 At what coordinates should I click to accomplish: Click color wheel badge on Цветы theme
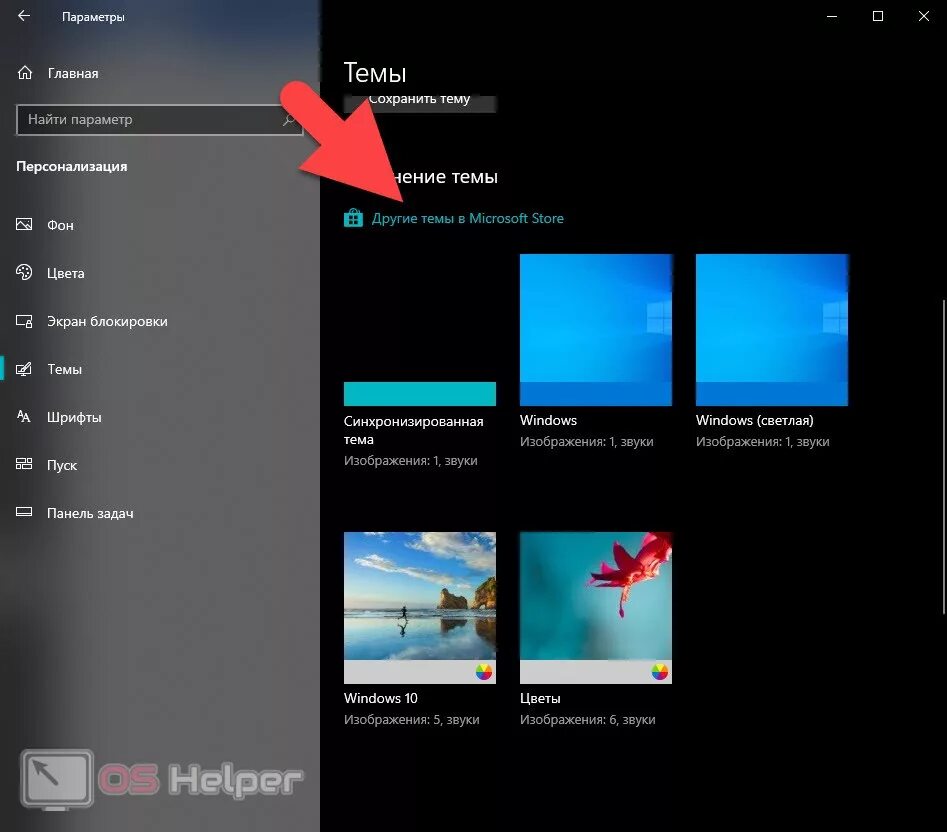pyautogui.click(x=660, y=671)
